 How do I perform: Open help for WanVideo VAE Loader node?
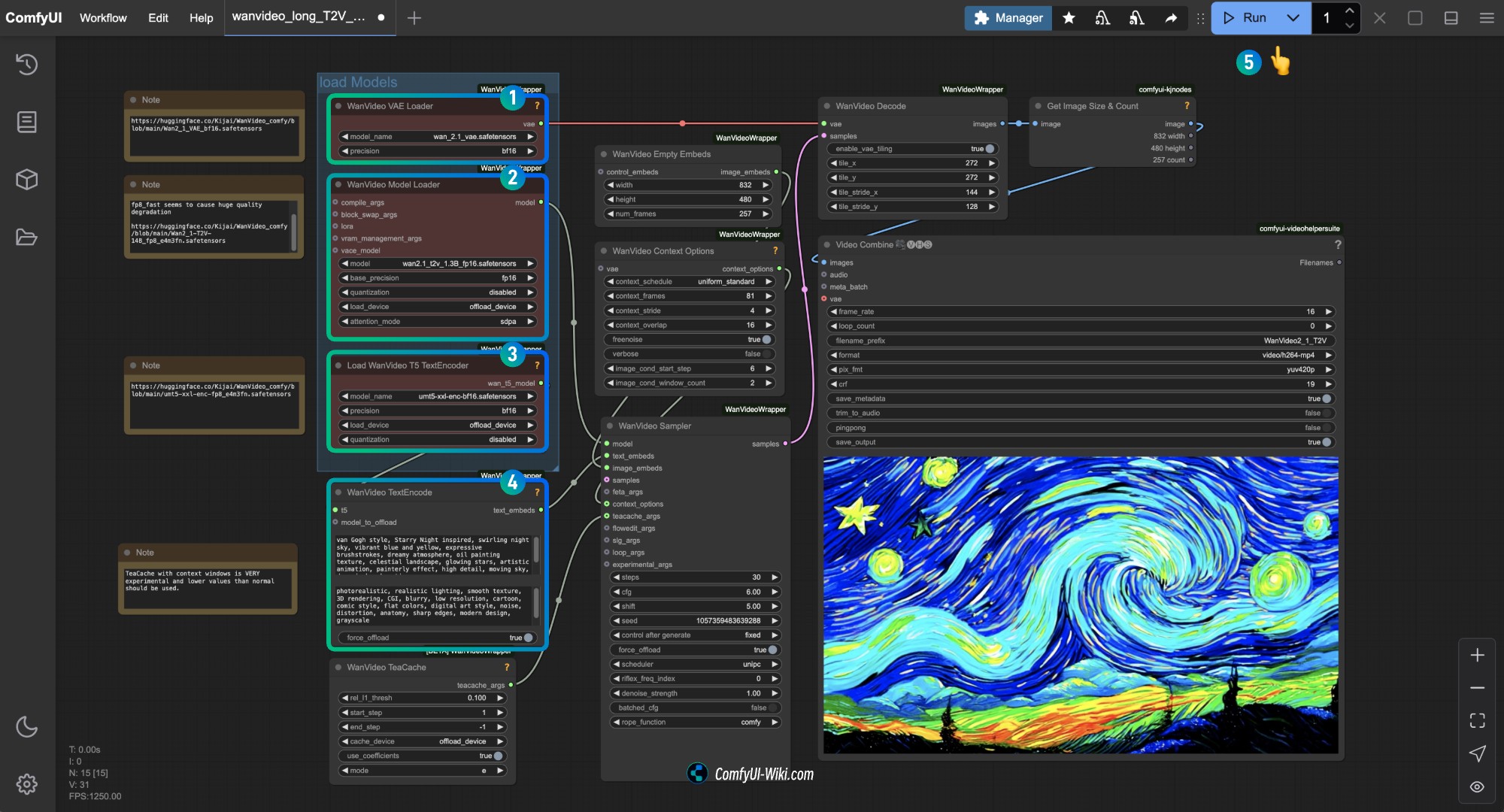click(x=537, y=106)
